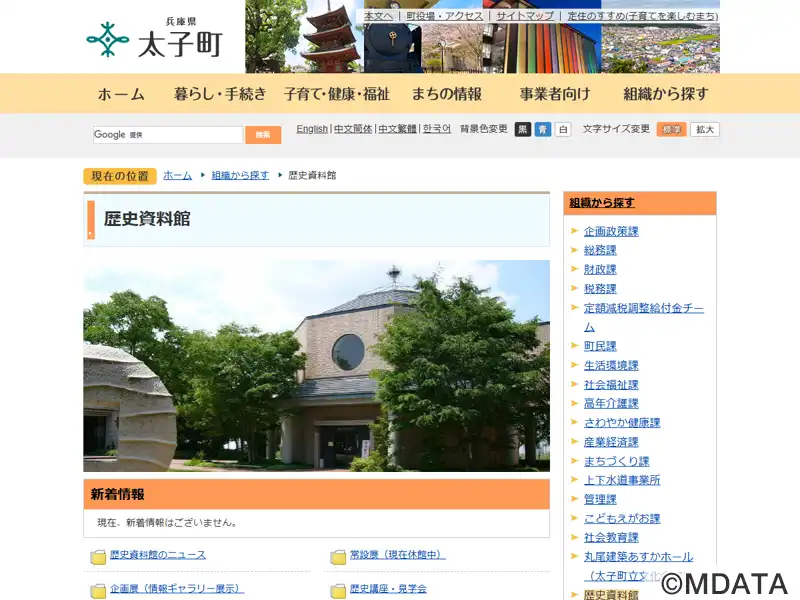Open the 暮らし・手続き menu
The width and height of the screenshot is (800, 600).
[x=220, y=94]
